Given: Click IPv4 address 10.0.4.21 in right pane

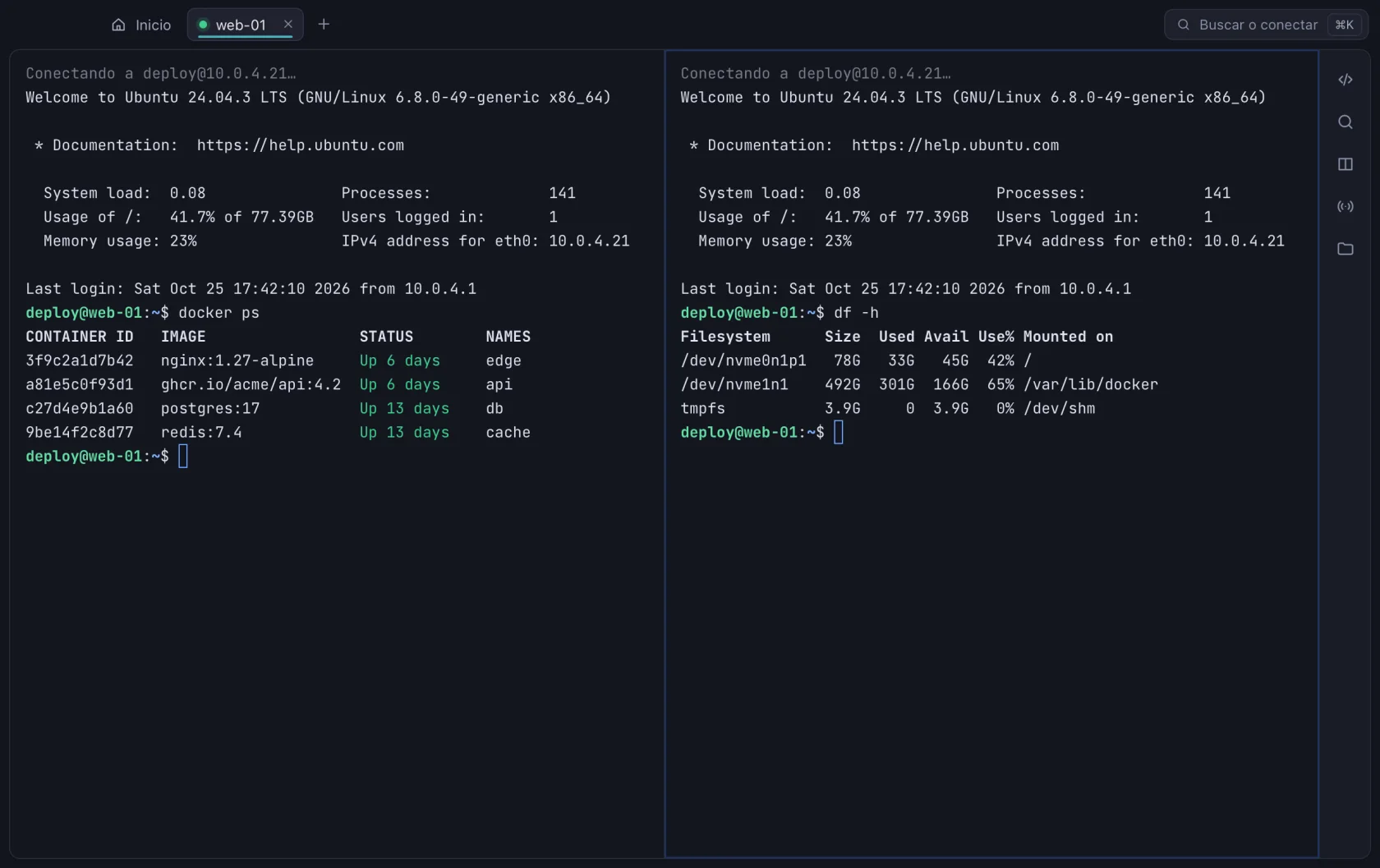Looking at the screenshot, I should click(1244, 241).
